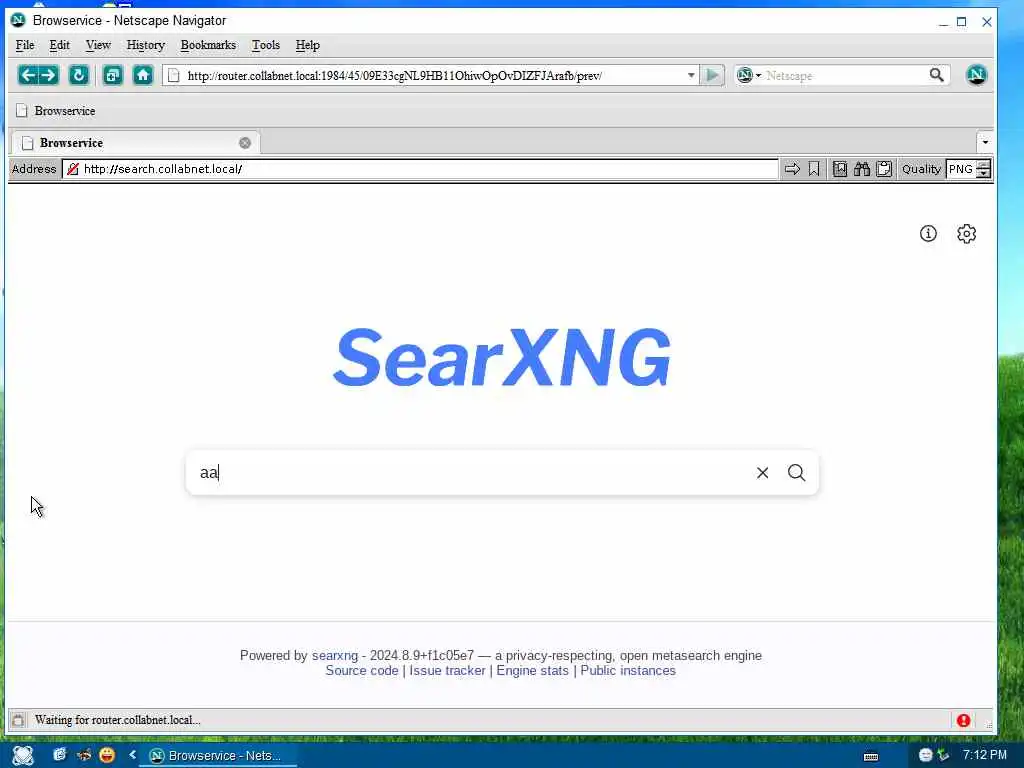Click the Netscape forward arrow button
1024x768 pixels.
pos(48,75)
